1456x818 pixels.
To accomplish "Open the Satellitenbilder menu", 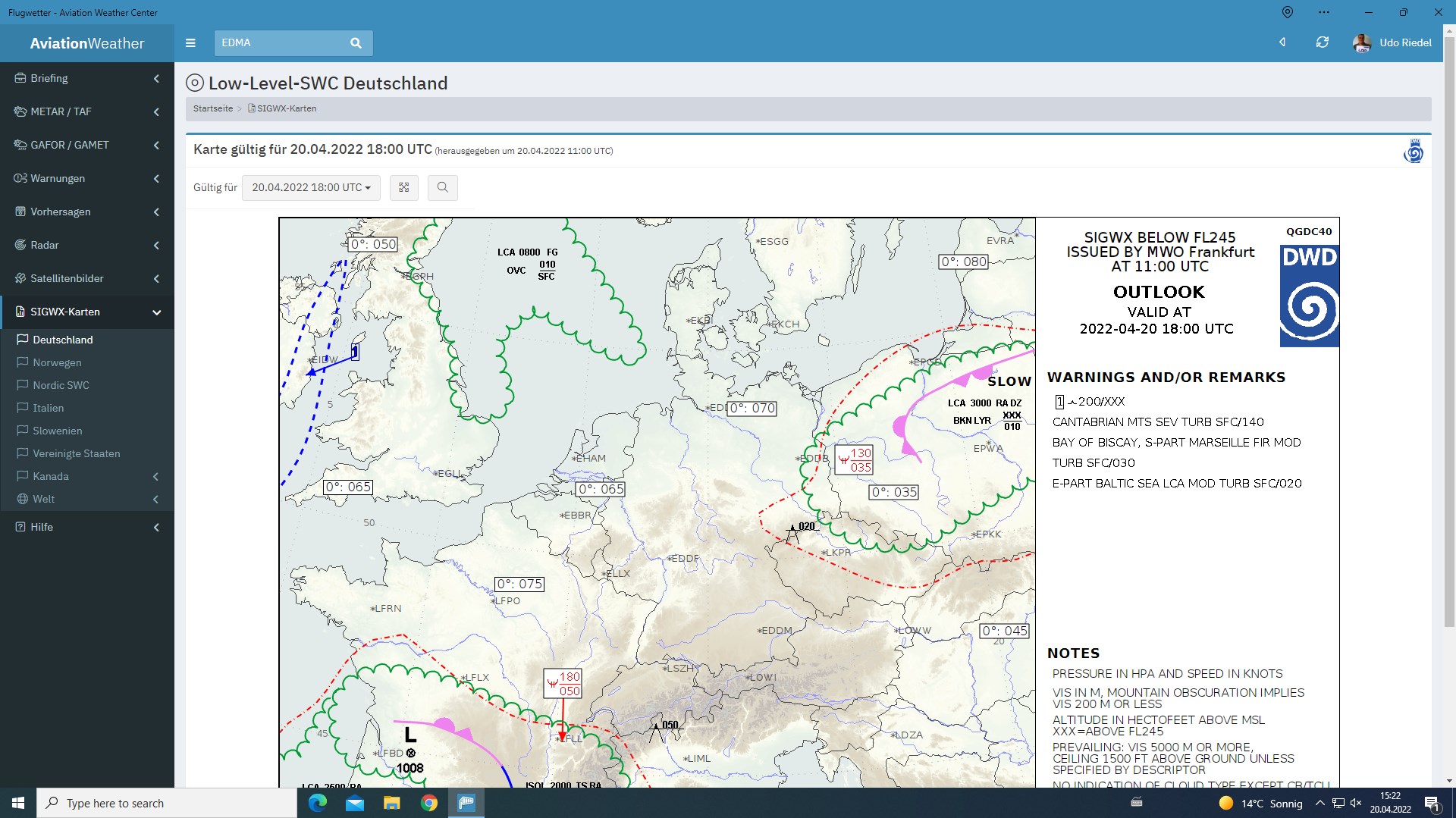I will tap(87, 278).
